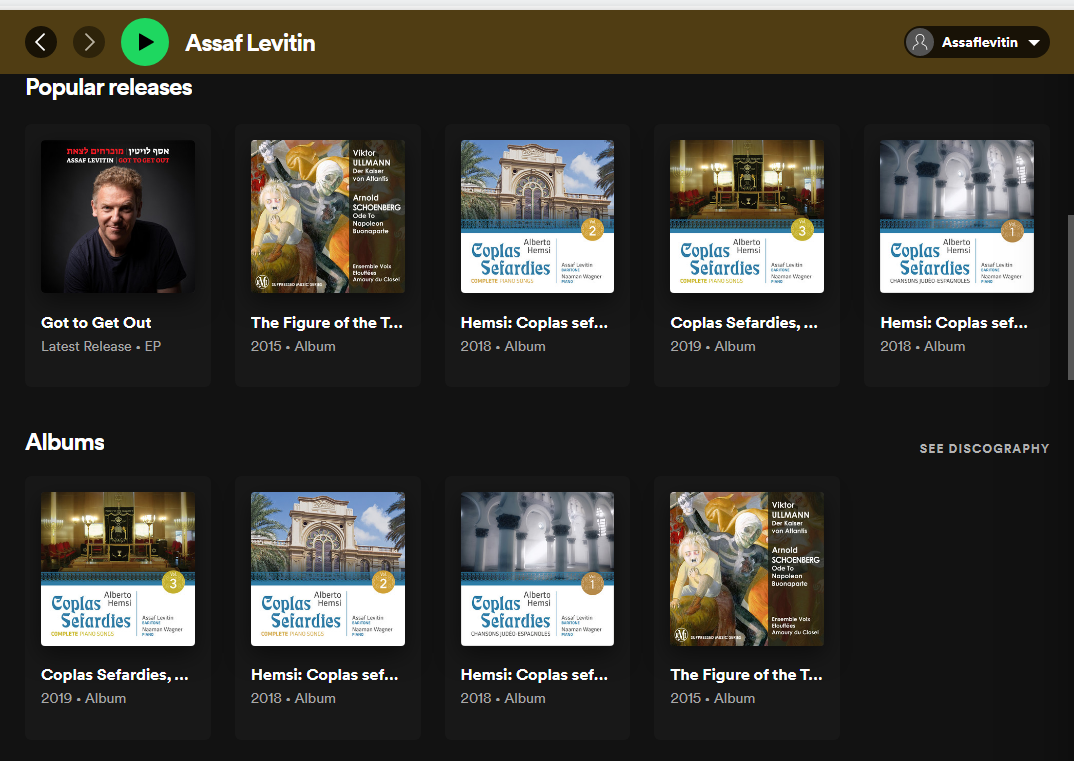Open Coplas Sefardies vol 2 cover in Albums
Viewport: 1074px width, 761px height.
coord(327,569)
